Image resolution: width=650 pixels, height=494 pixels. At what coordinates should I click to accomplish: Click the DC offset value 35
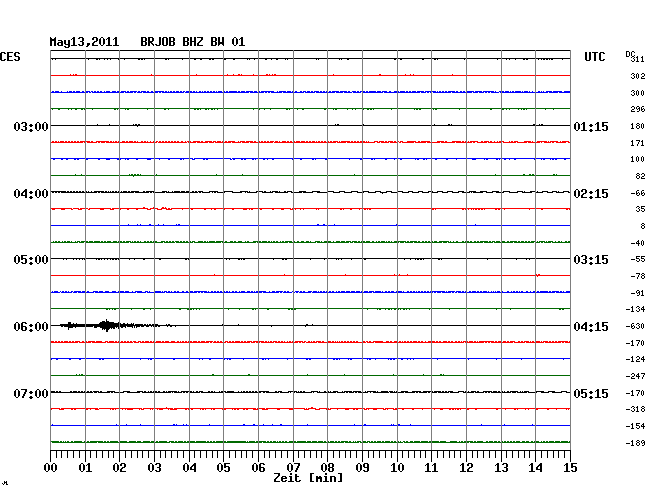click(640, 209)
